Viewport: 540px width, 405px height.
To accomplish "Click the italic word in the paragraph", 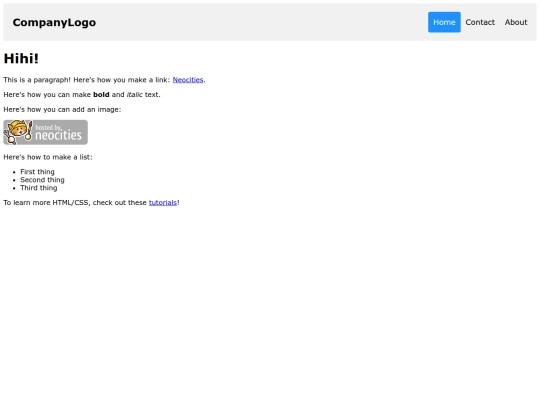I will [x=134, y=95].
